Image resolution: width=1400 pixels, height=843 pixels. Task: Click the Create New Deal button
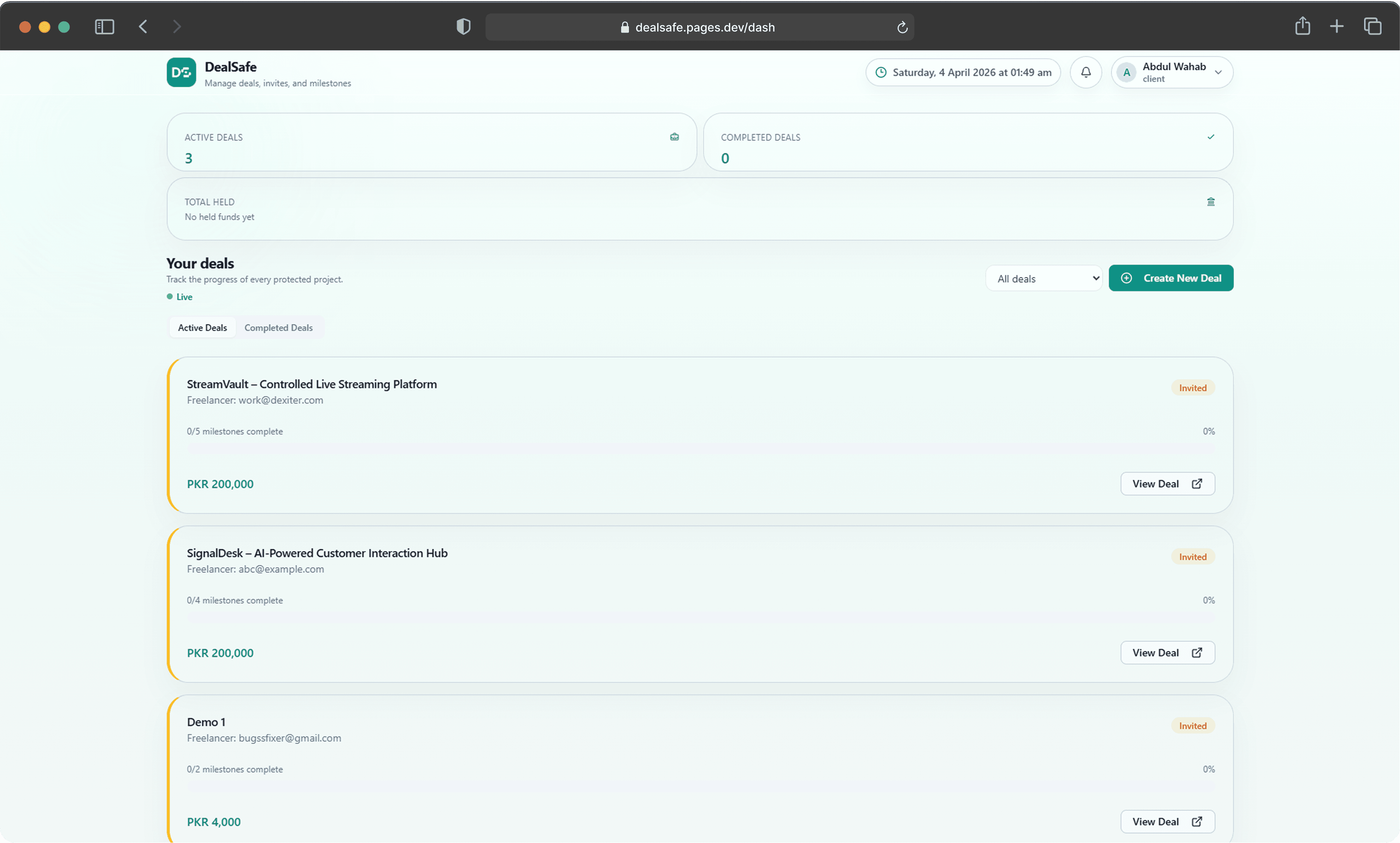tap(1170, 278)
